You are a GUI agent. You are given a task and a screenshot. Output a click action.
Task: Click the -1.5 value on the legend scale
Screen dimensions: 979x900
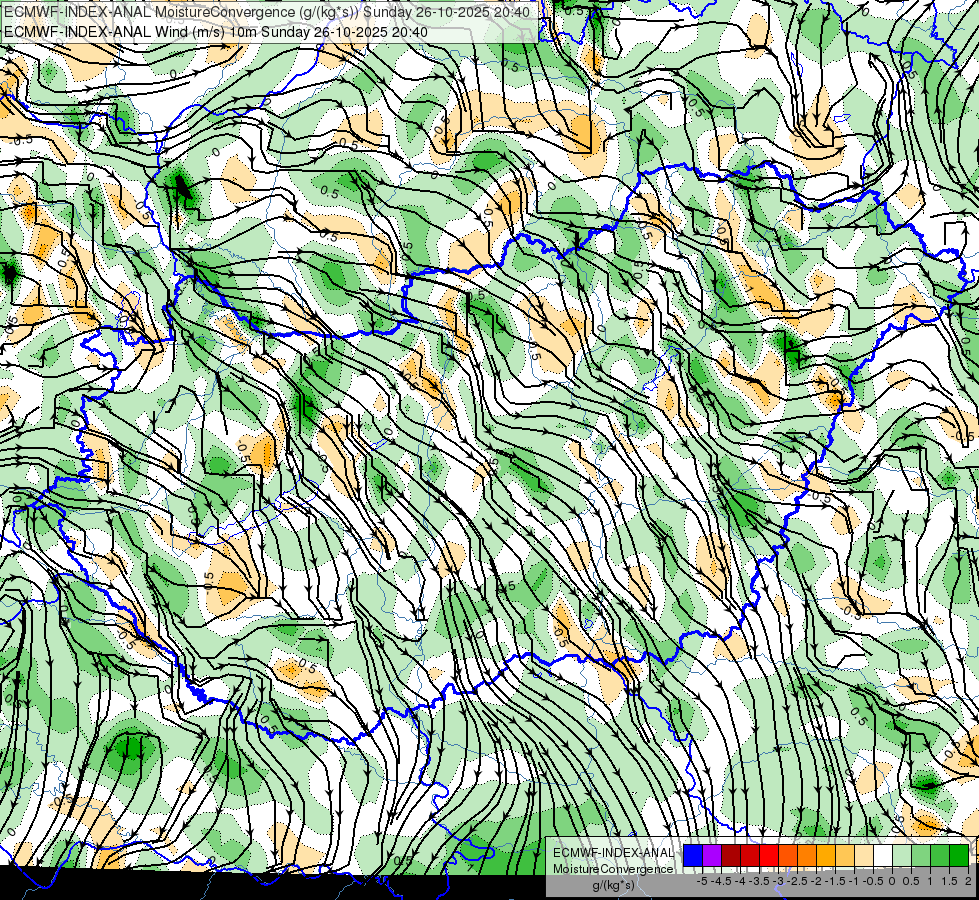835,881
